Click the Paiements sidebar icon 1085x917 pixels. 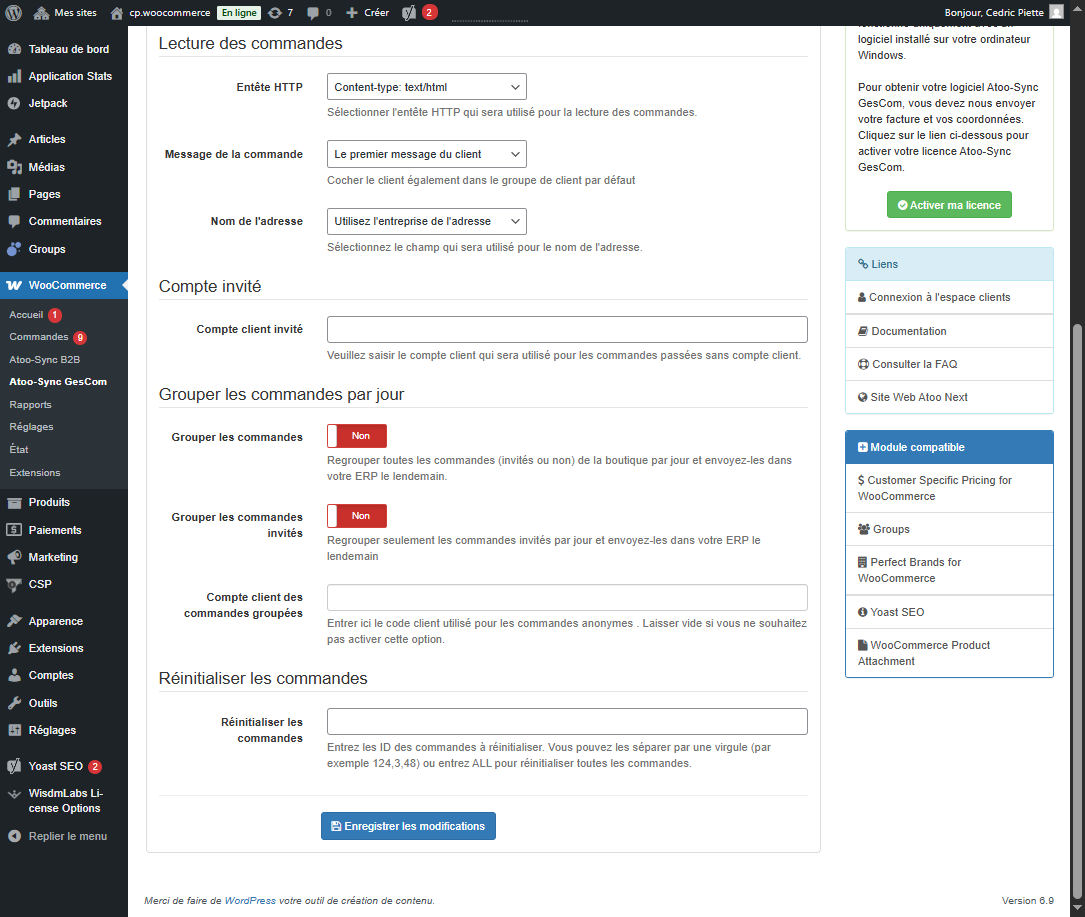click(14, 530)
